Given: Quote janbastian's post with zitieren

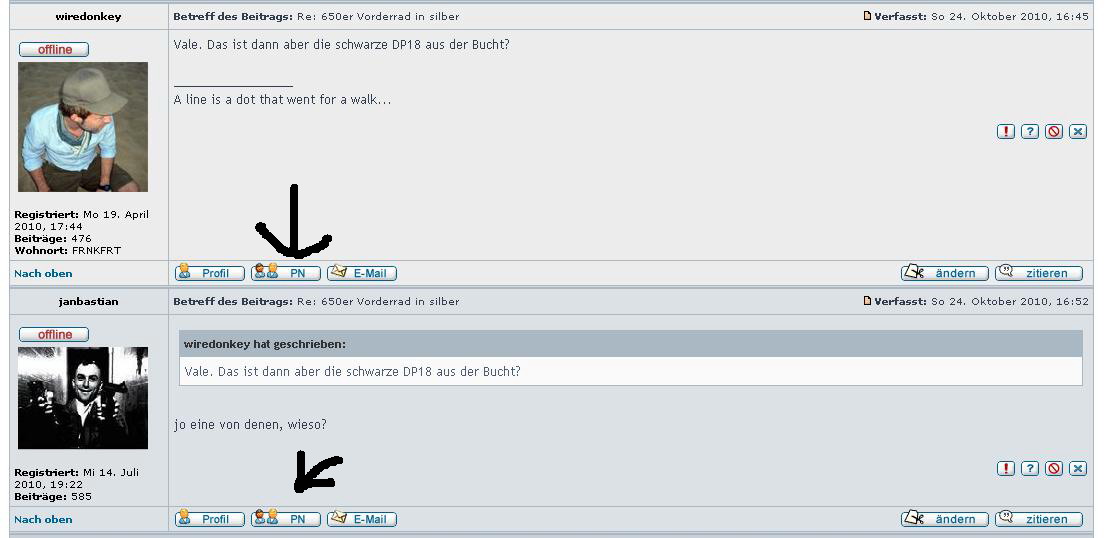Looking at the screenshot, I should pyautogui.click(x=1039, y=518).
